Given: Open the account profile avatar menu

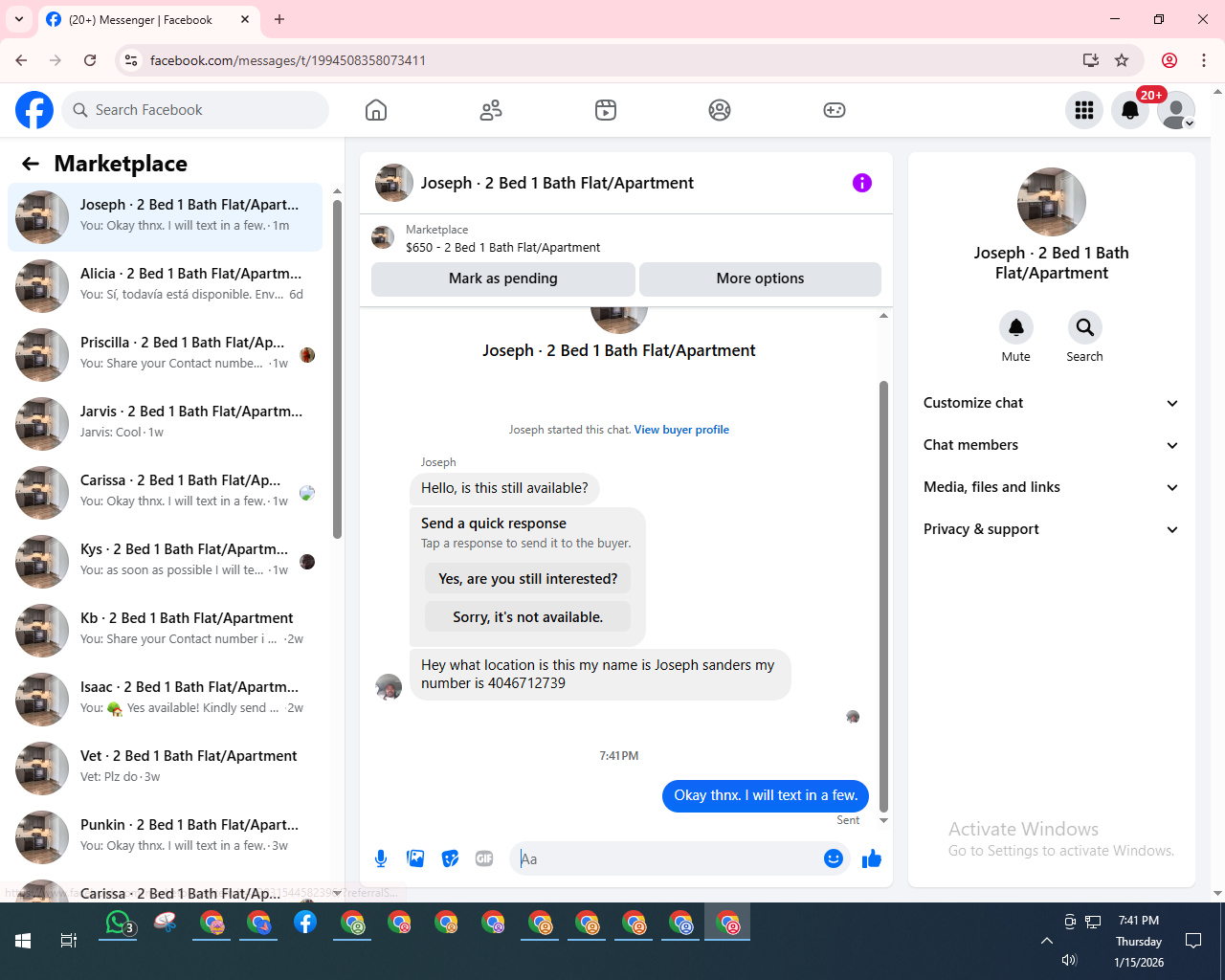Looking at the screenshot, I should pyautogui.click(x=1176, y=110).
